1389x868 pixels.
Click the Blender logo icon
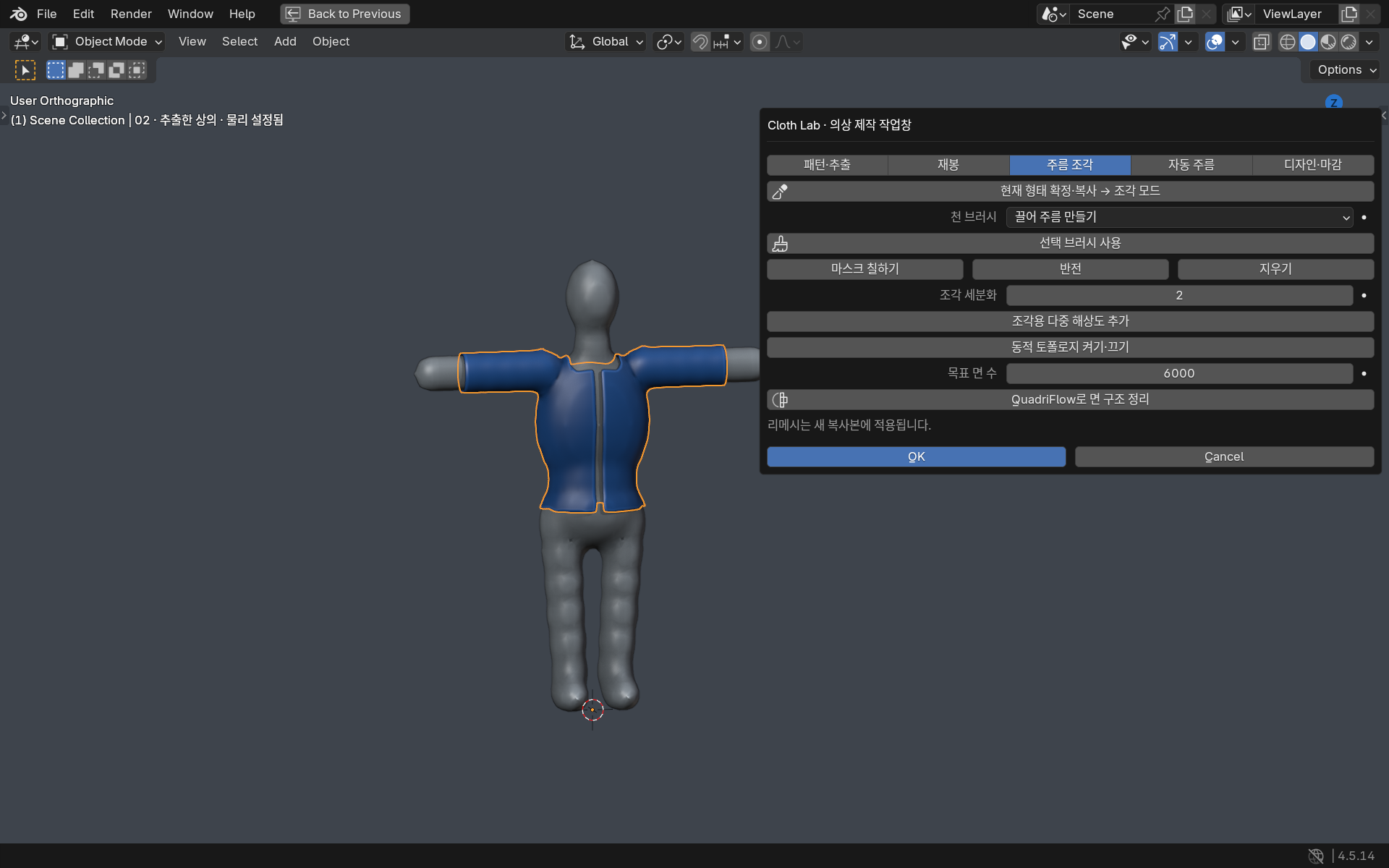point(19,14)
